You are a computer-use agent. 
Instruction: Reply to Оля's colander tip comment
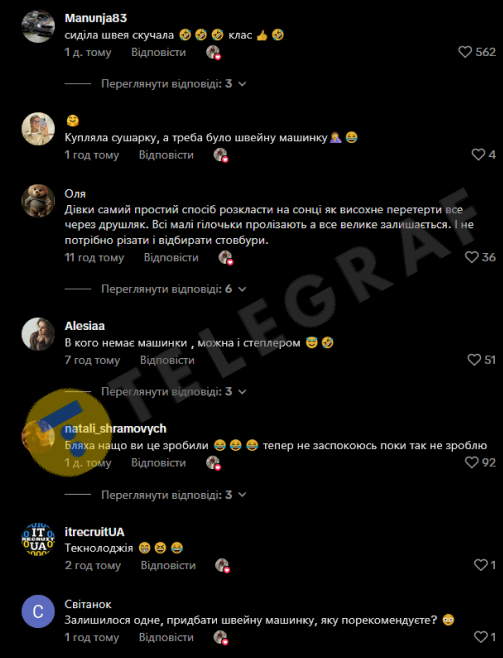[x=171, y=257]
